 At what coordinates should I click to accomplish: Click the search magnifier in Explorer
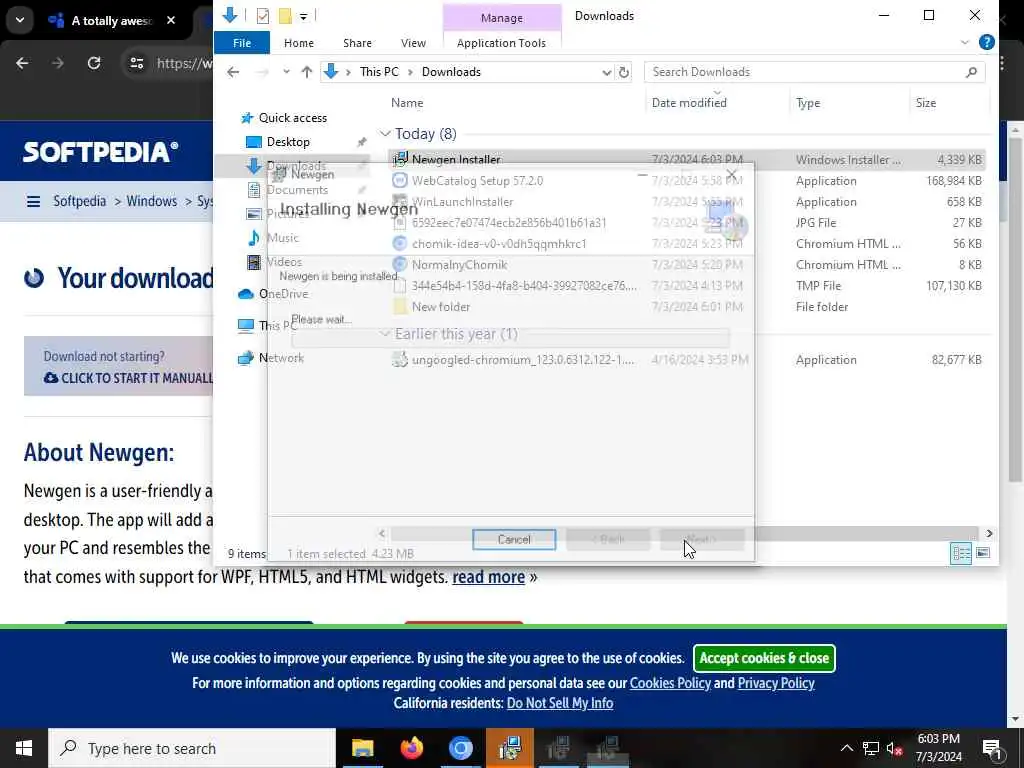pos(971,72)
